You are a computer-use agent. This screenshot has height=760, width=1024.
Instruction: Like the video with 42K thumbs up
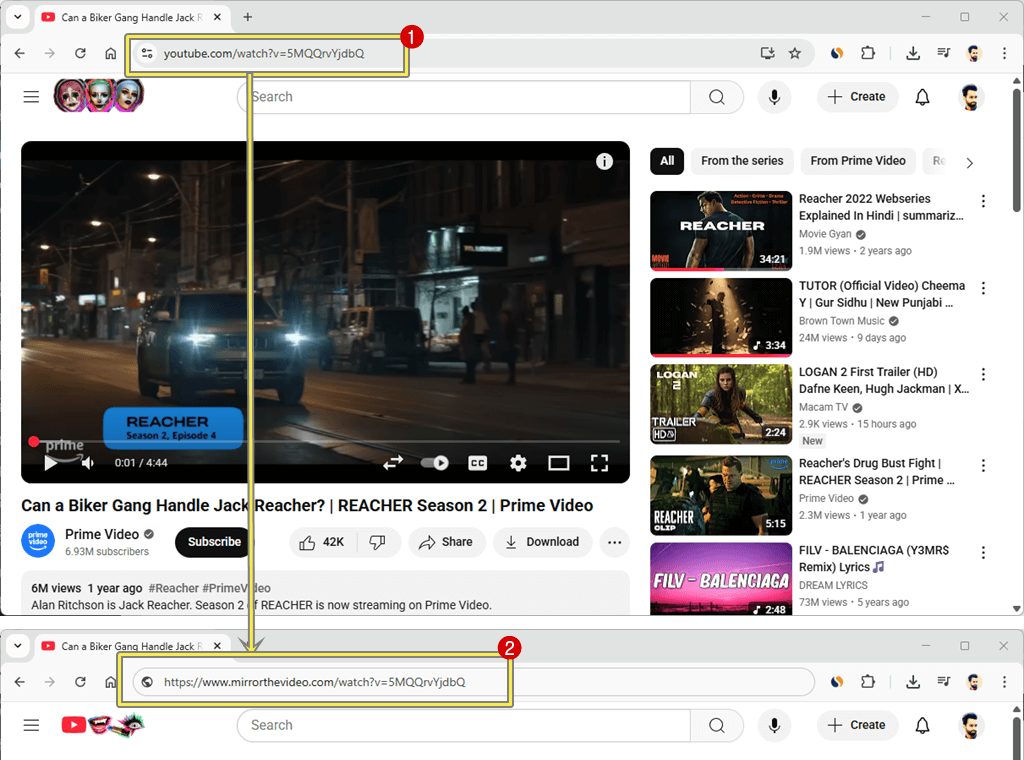click(322, 543)
